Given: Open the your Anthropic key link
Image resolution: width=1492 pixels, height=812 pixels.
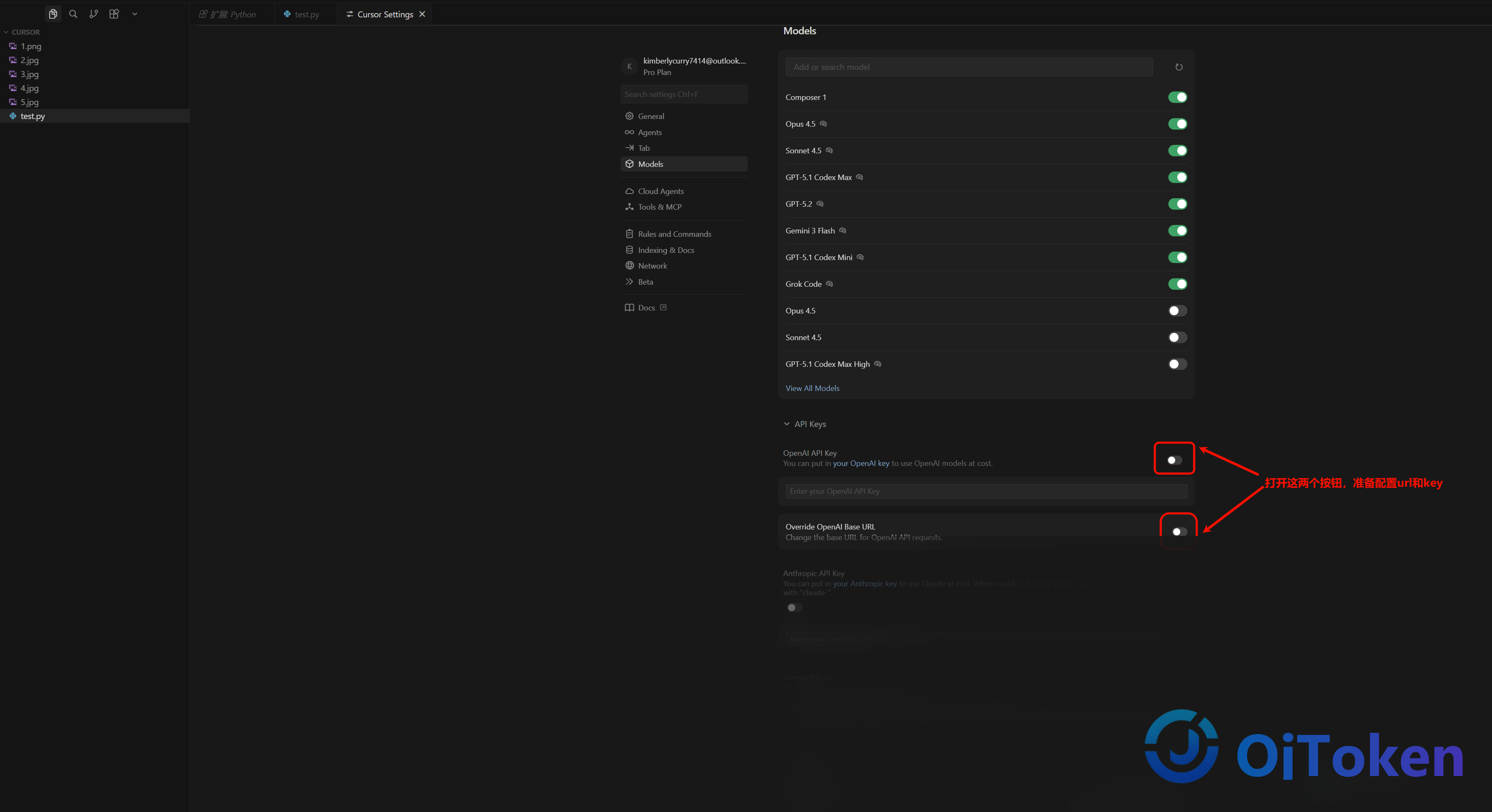Looking at the screenshot, I should [x=865, y=583].
